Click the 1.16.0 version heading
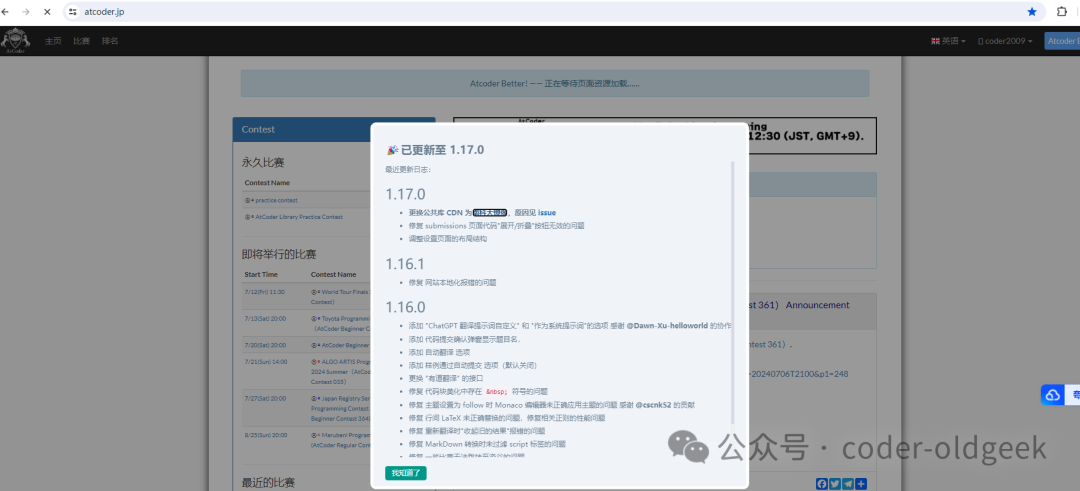The image size is (1080, 491). click(406, 306)
